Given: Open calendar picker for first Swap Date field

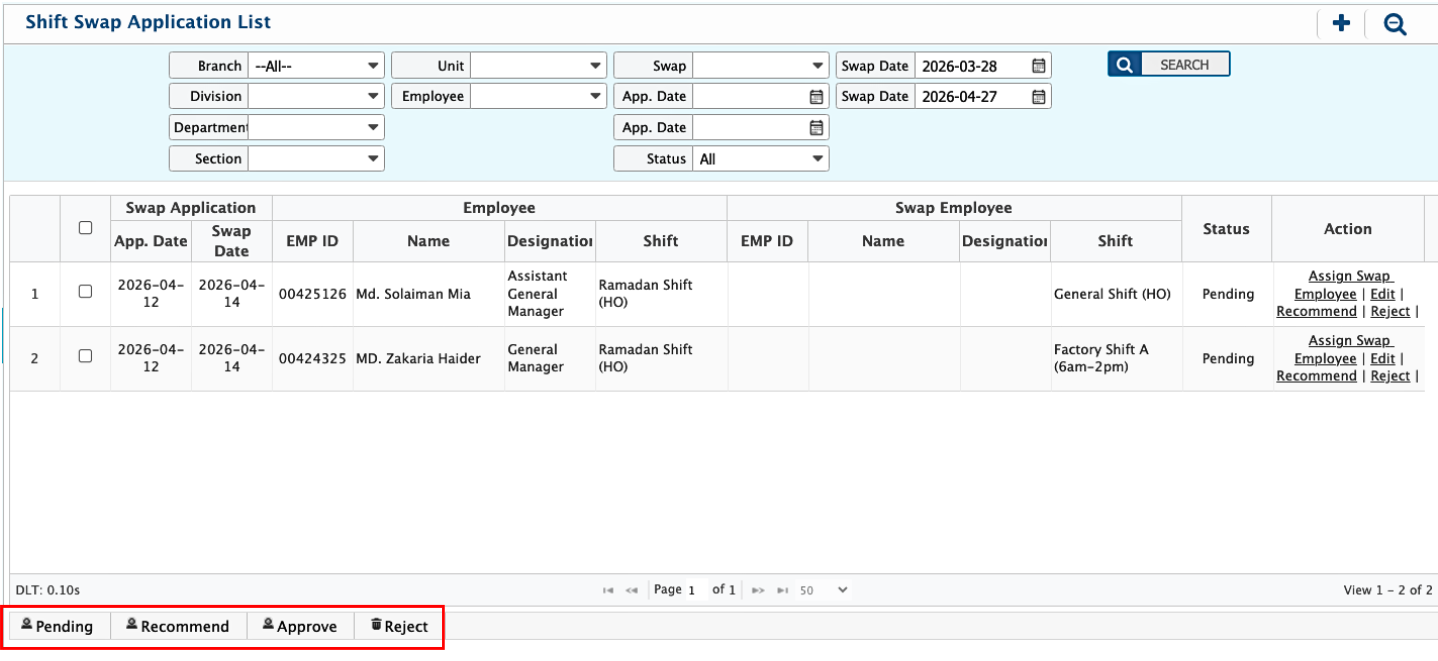Looking at the screenshot, I should [1039, 66].
